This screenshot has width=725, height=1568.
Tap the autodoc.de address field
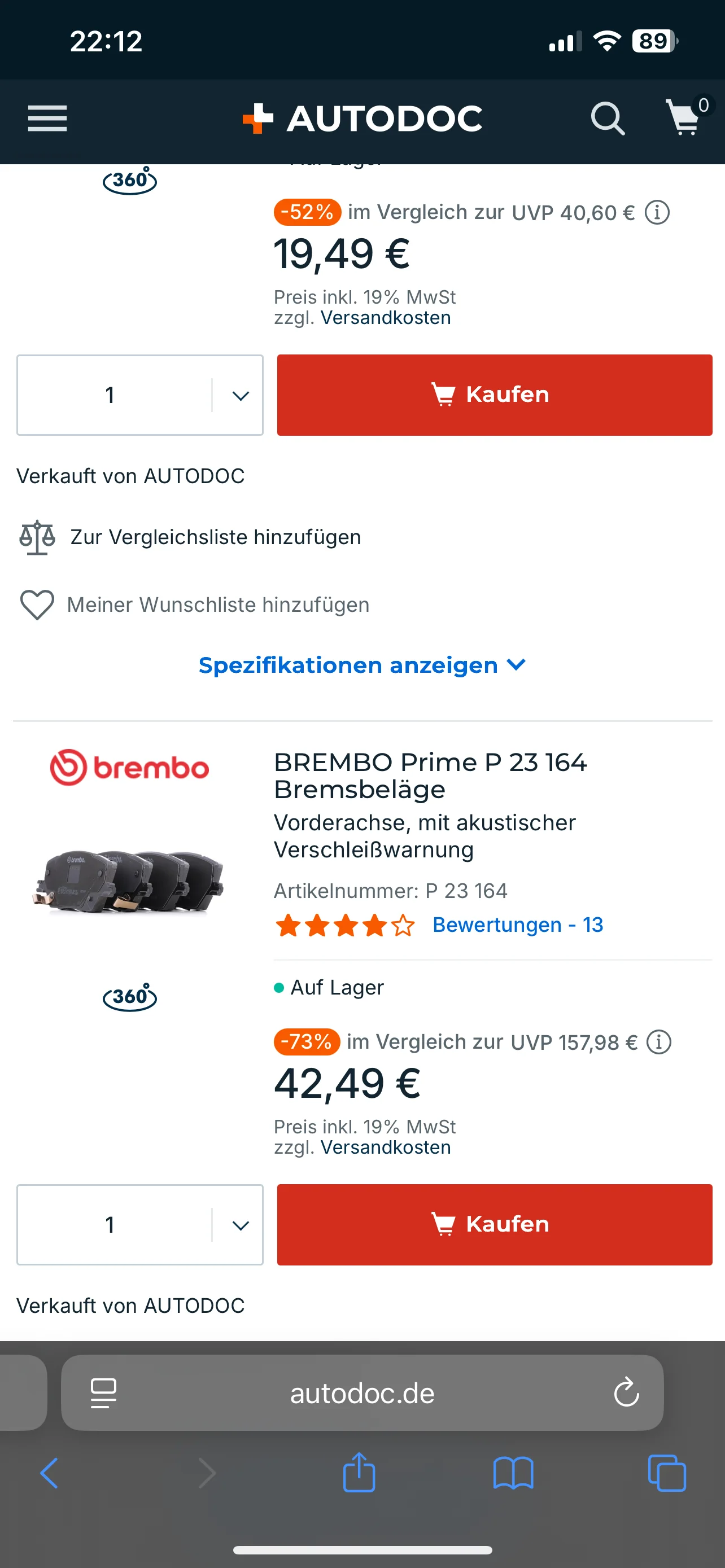tap(362, 1392)
